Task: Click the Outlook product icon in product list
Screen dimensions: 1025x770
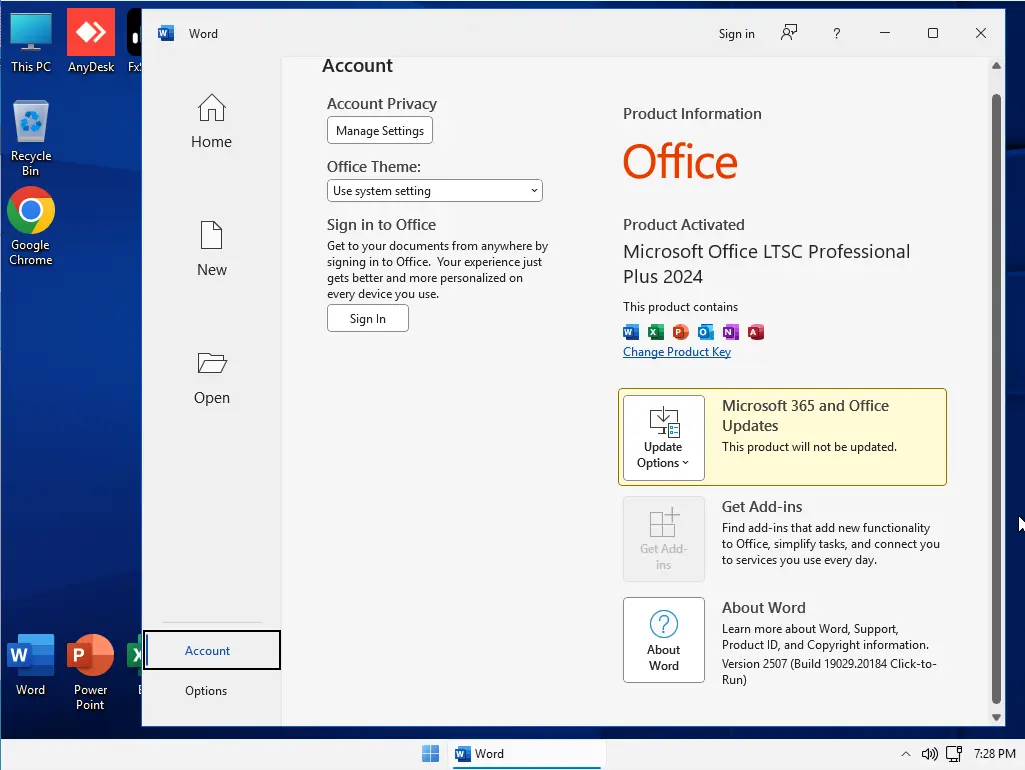Action: (x=705, y=332)
